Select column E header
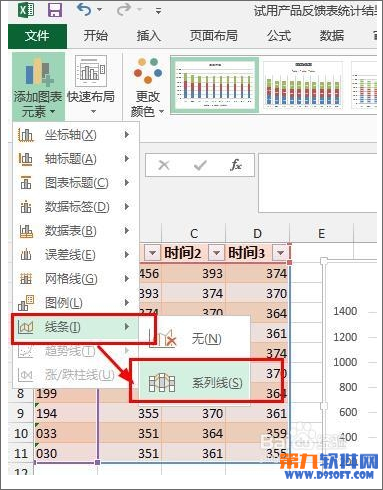The width and height of the screenshot is (383, 490). (x=321, y=234)
